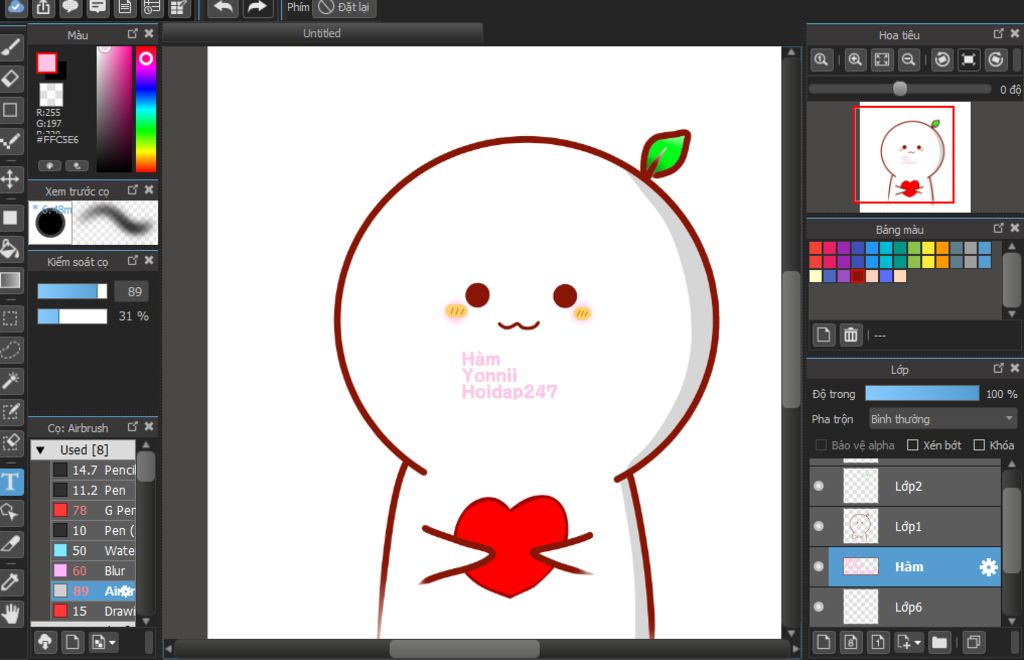This screenshot has width=1024, height=660.
Task: Select the Pencil 14.7 brush
Action: (x=93, y=470)
